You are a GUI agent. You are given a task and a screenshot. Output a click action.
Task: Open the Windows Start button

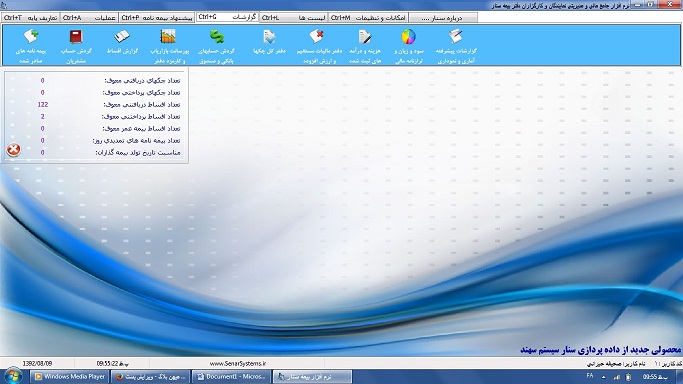coord(13,376)
